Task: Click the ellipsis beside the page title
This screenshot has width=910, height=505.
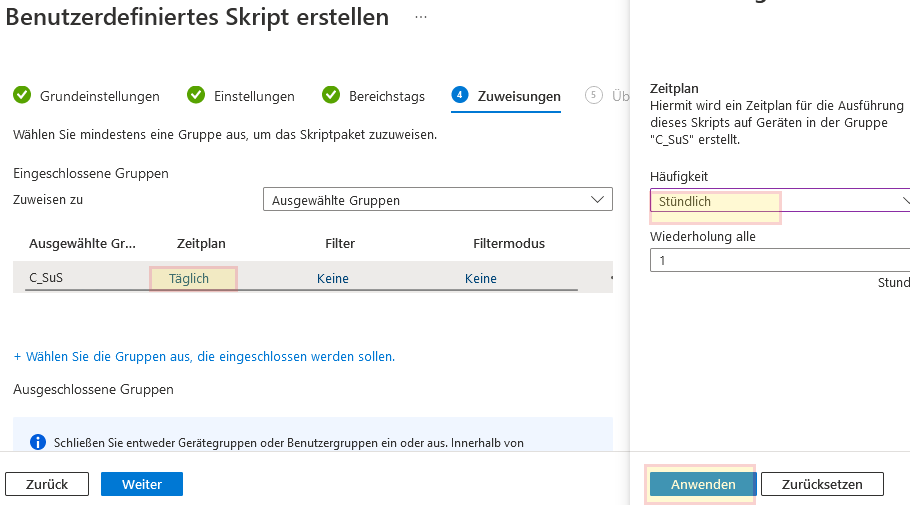Action: [x=421, y=17]
